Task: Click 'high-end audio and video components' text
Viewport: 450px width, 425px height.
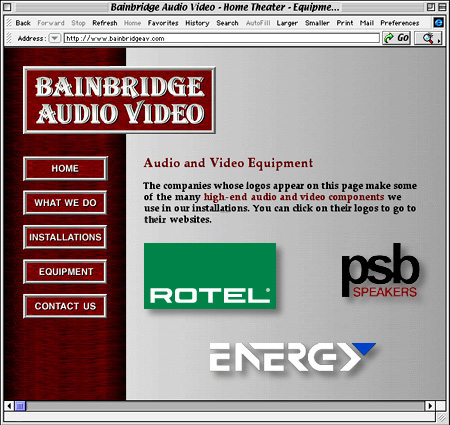Action: [294, 197]
